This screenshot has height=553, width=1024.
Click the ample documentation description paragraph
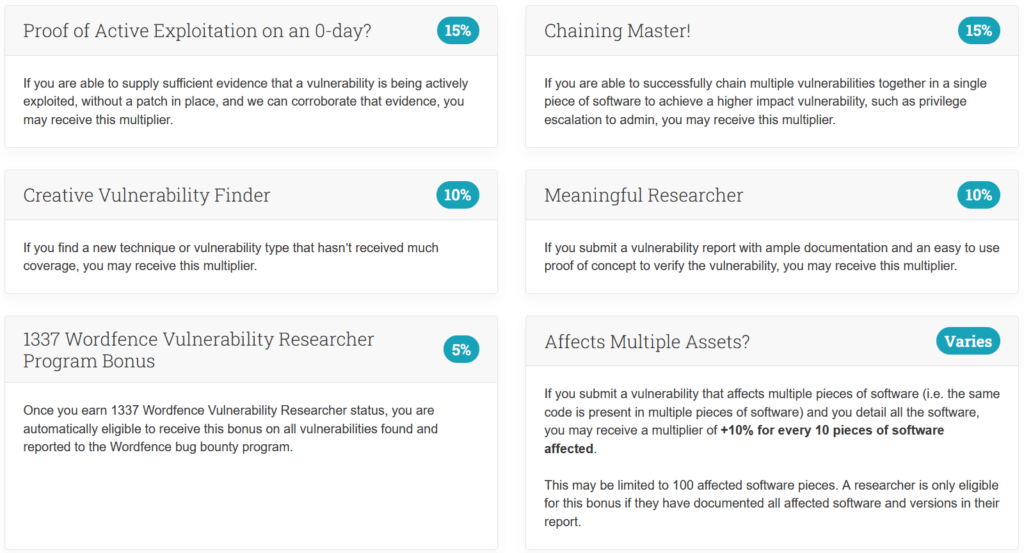(772, 257)
